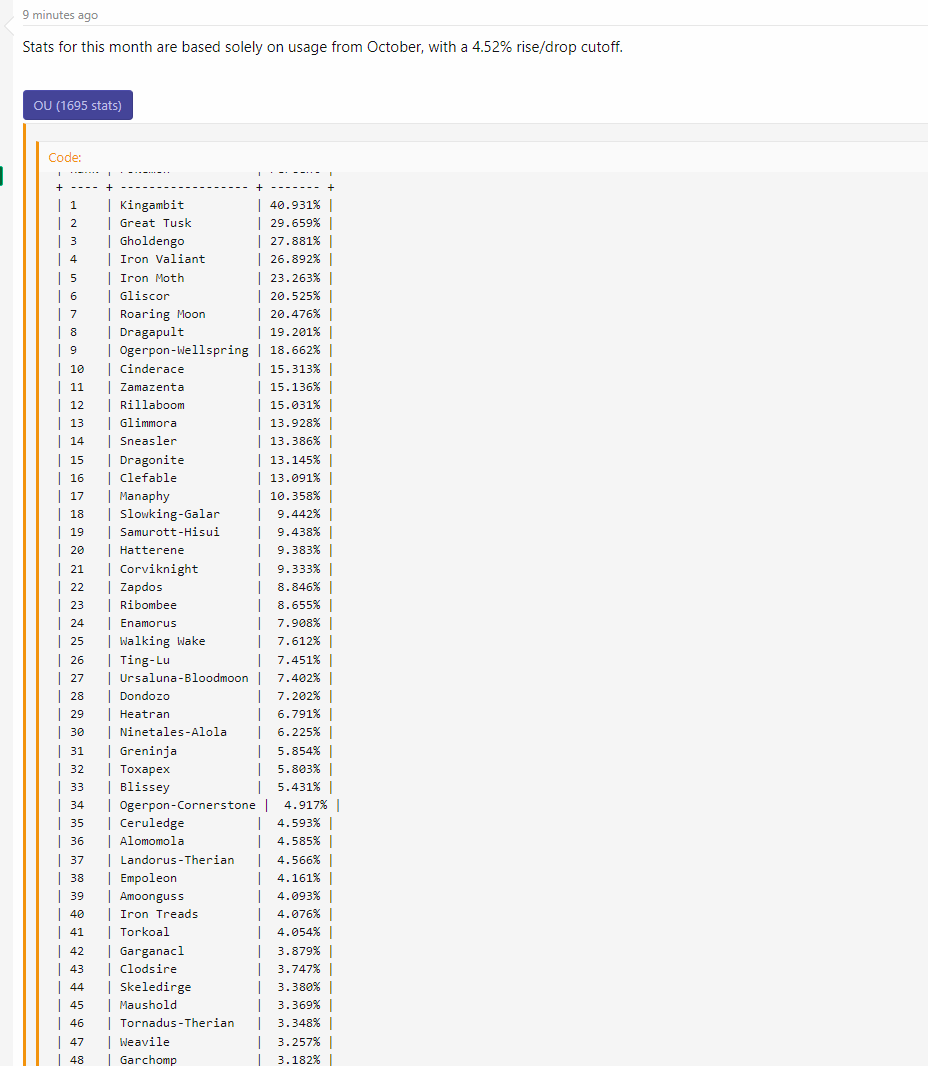Select the Dragapult name
Viewport: 928px width, 1066px height.
click(152, 332)
